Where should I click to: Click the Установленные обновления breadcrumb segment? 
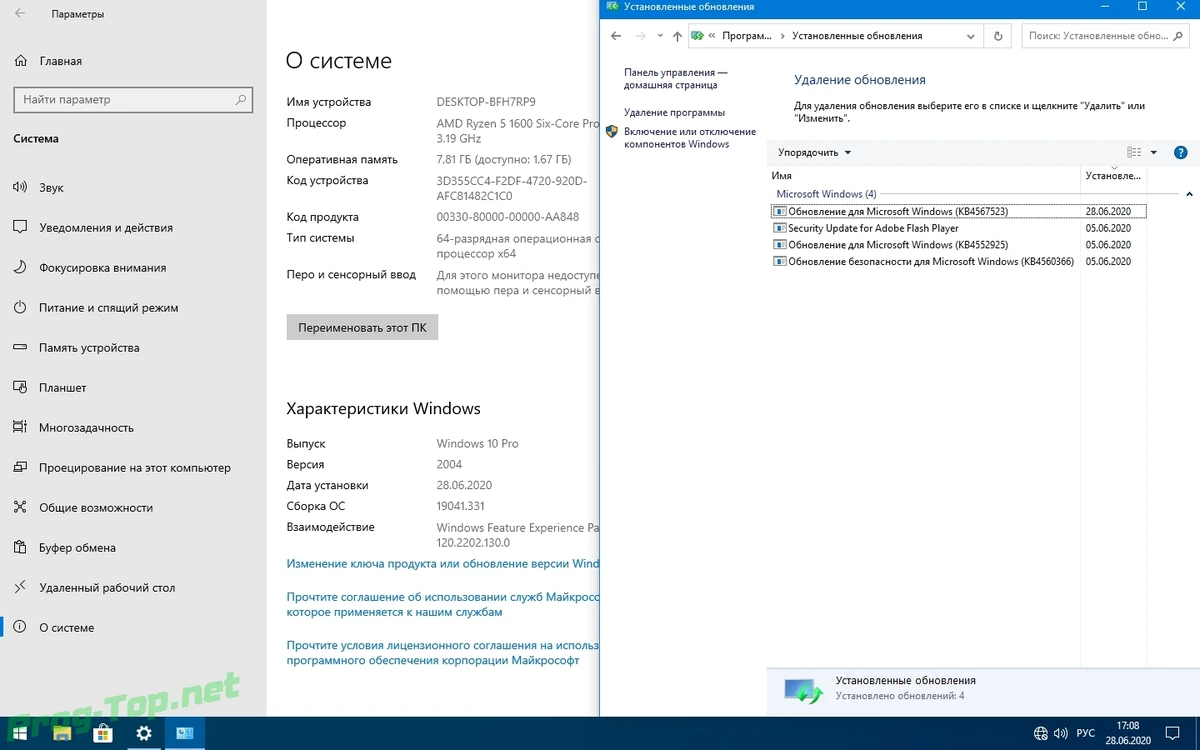coord(857,36)
